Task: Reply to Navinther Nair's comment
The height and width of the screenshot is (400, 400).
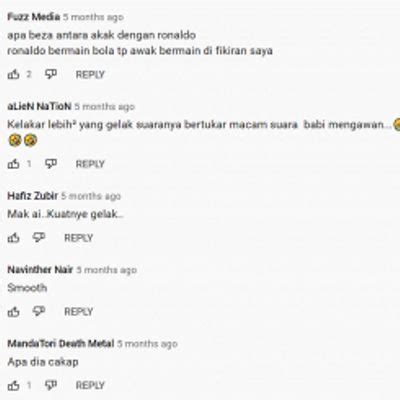Action: pos(78,312)
